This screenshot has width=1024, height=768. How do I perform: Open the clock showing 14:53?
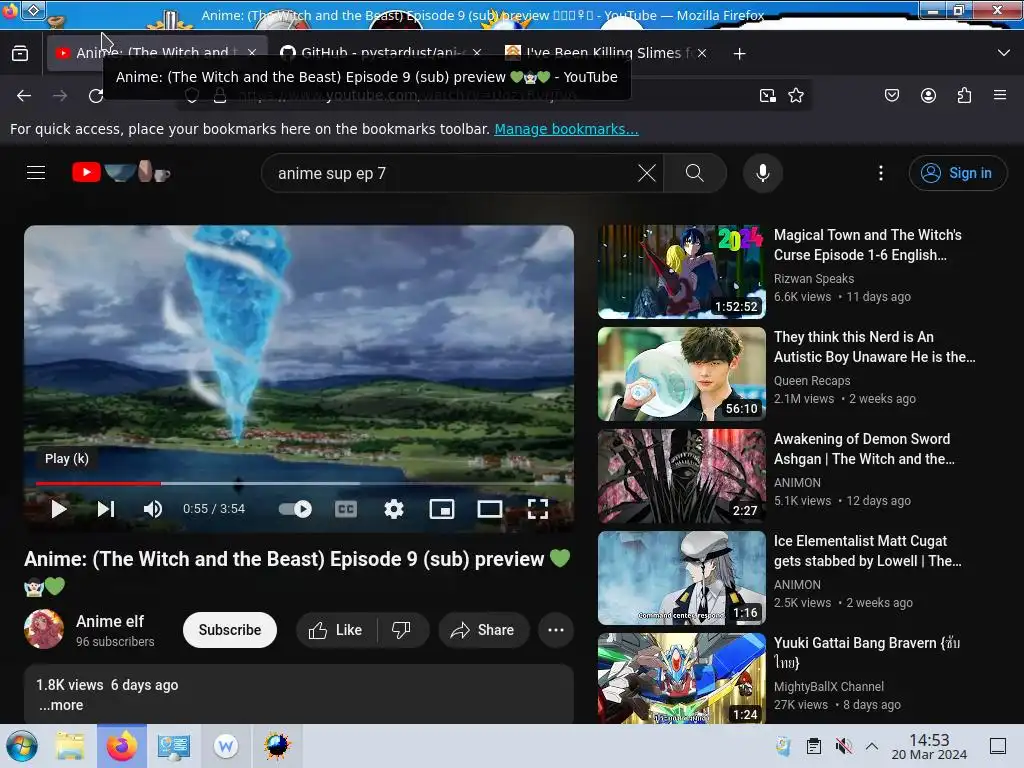[x=929, y=746]
